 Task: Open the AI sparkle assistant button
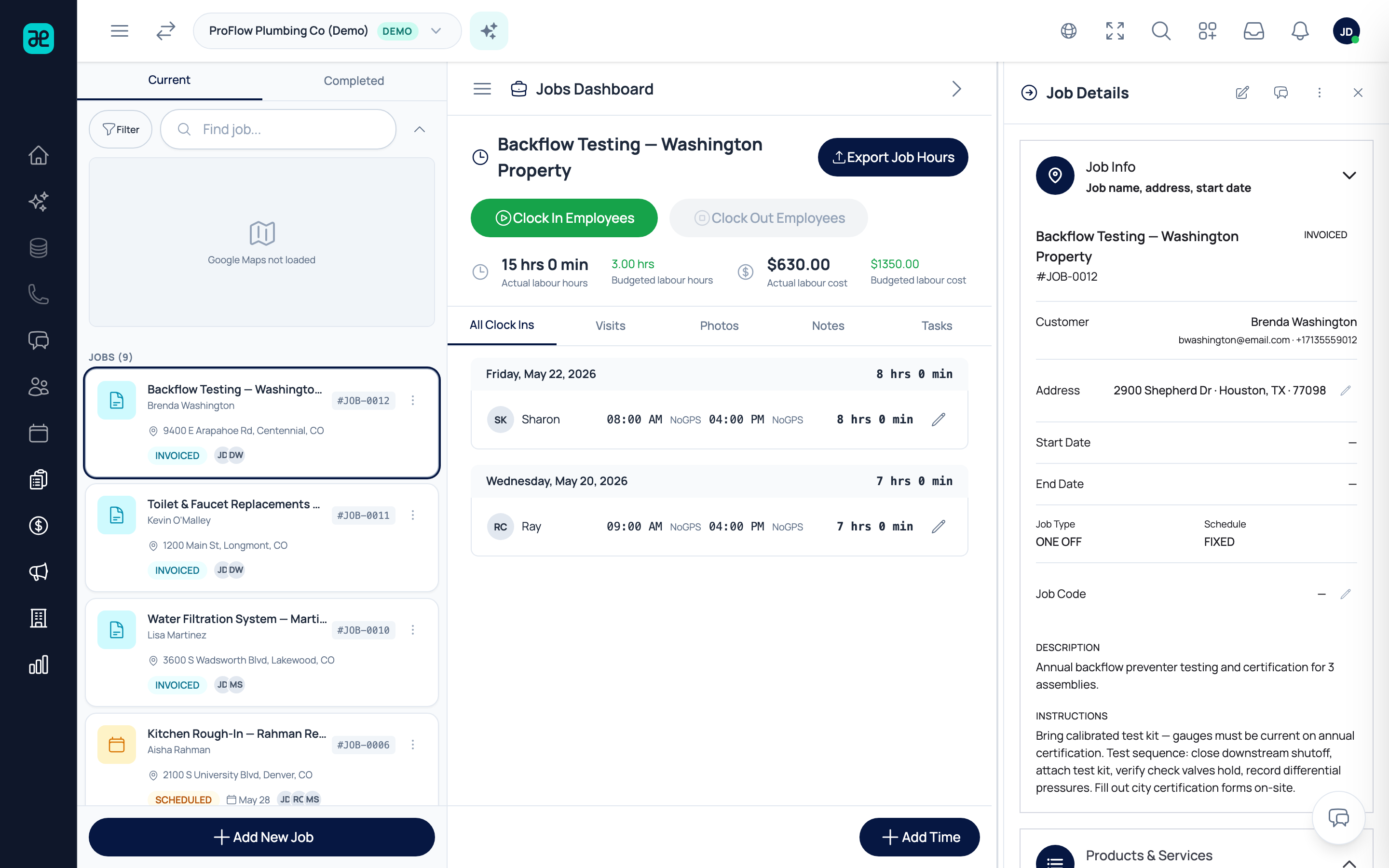coord(489,31)
